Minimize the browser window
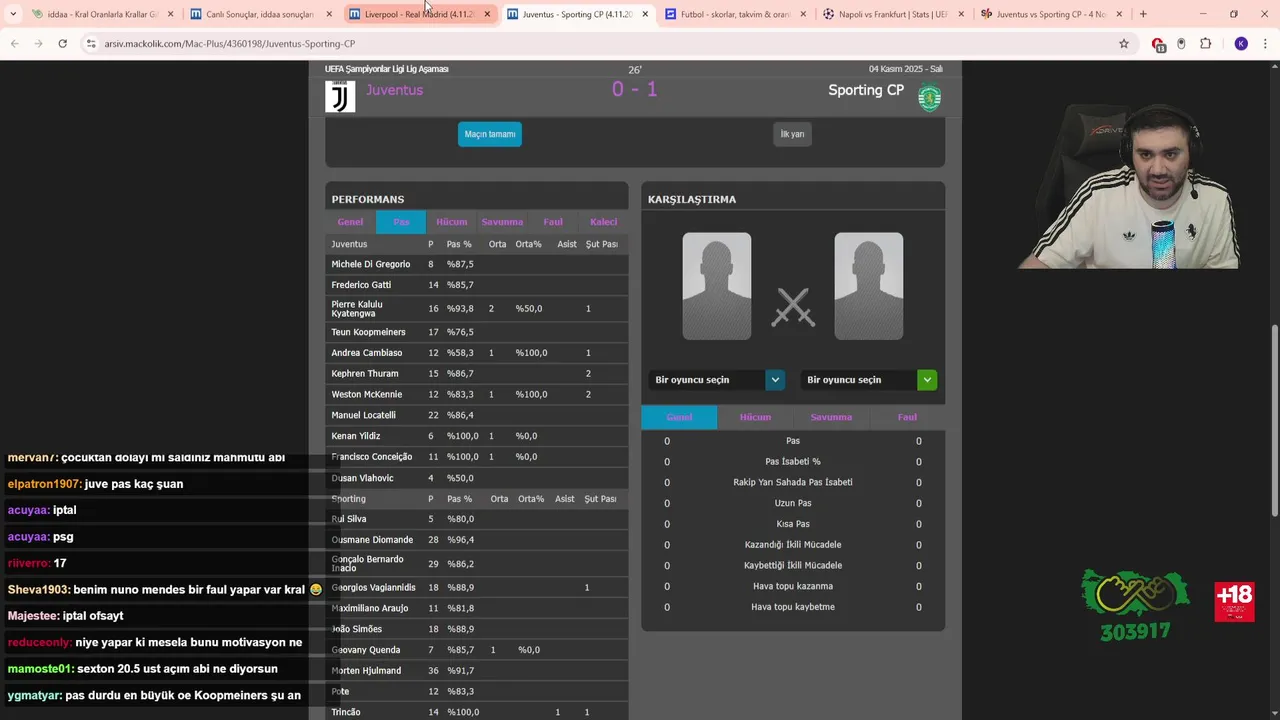Viewport: 1280px width, 720px height. click(x=1203, y=14)
